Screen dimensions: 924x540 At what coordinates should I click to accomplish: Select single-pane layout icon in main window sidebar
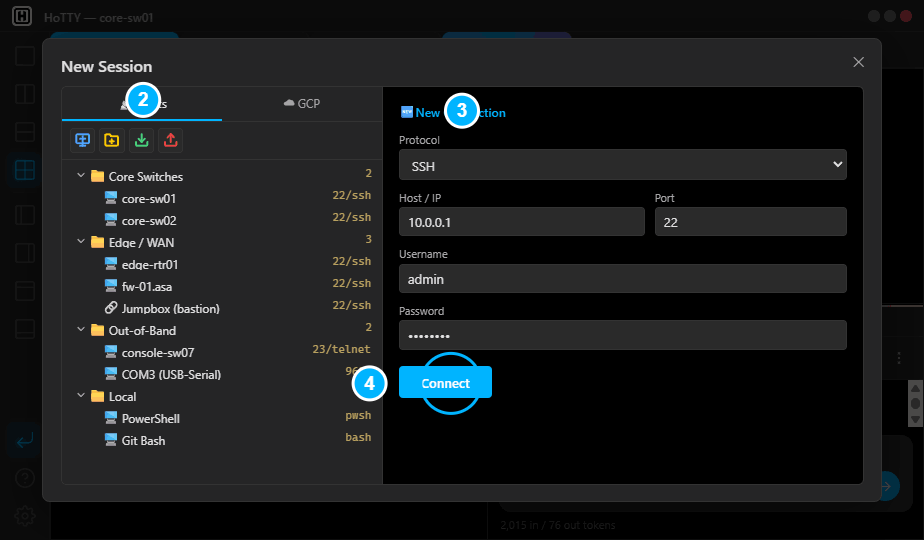click(x=25, y=56)
